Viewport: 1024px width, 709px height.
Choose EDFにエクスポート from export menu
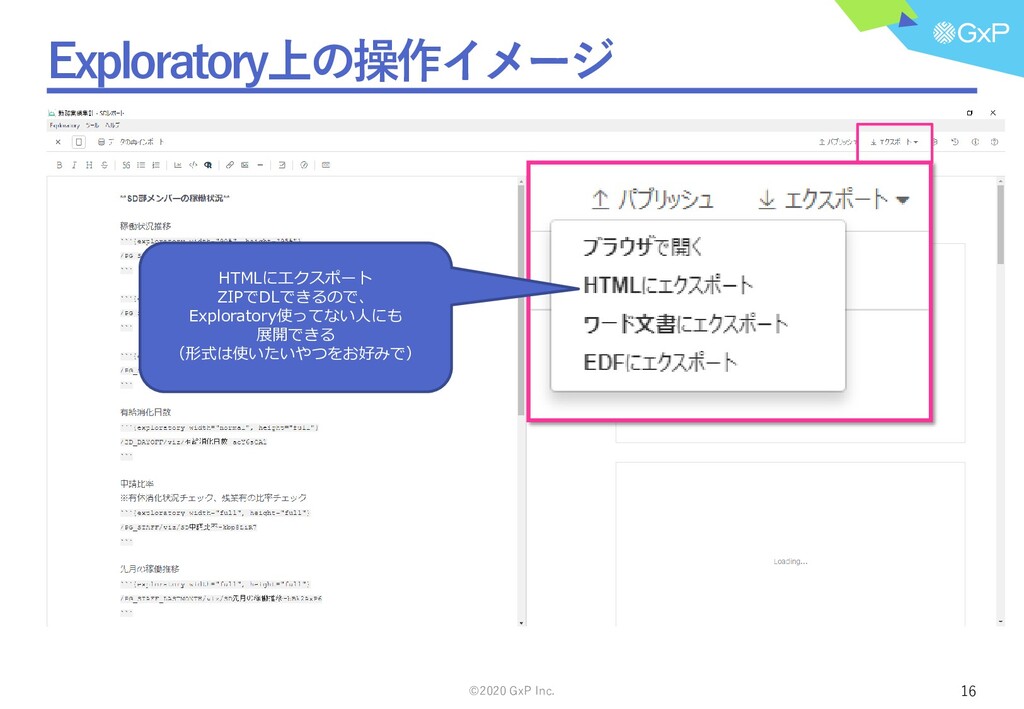pyautogui.click(x=660, y=362)
